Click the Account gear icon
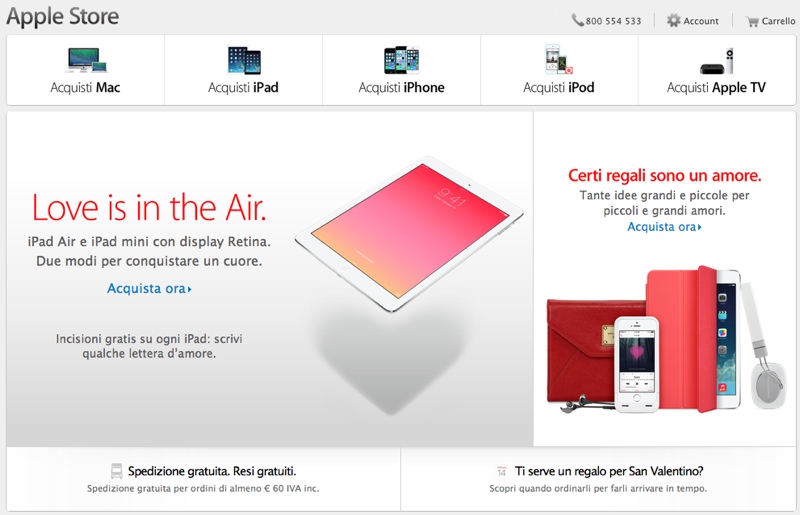800x515 pixels. 673,20
